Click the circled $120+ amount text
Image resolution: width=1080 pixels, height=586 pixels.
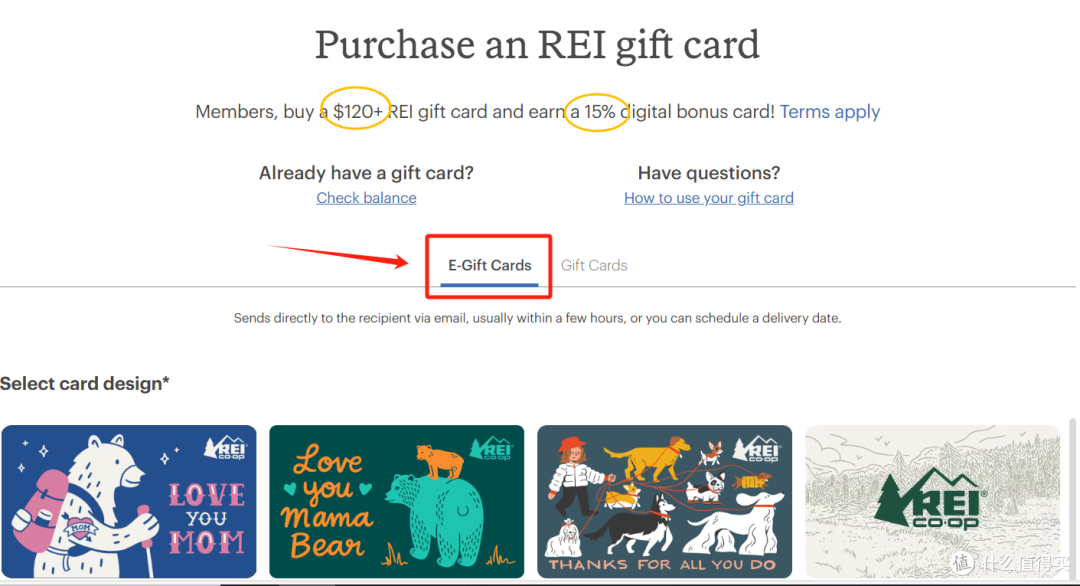pyautogui.click(x=357, y=112)
